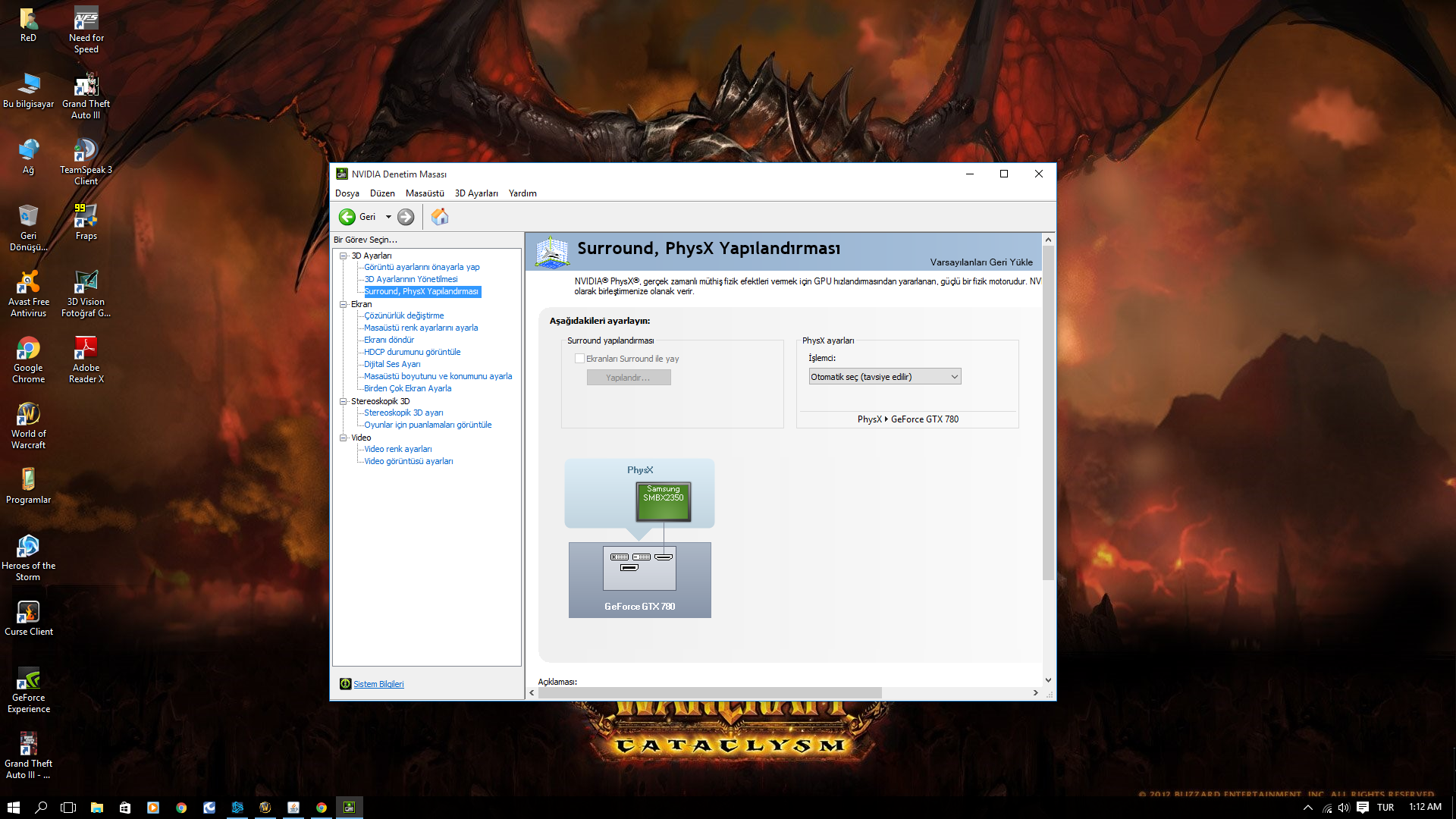Open Birden Çok Ekran Ayarla

click(x=408, y=388)
